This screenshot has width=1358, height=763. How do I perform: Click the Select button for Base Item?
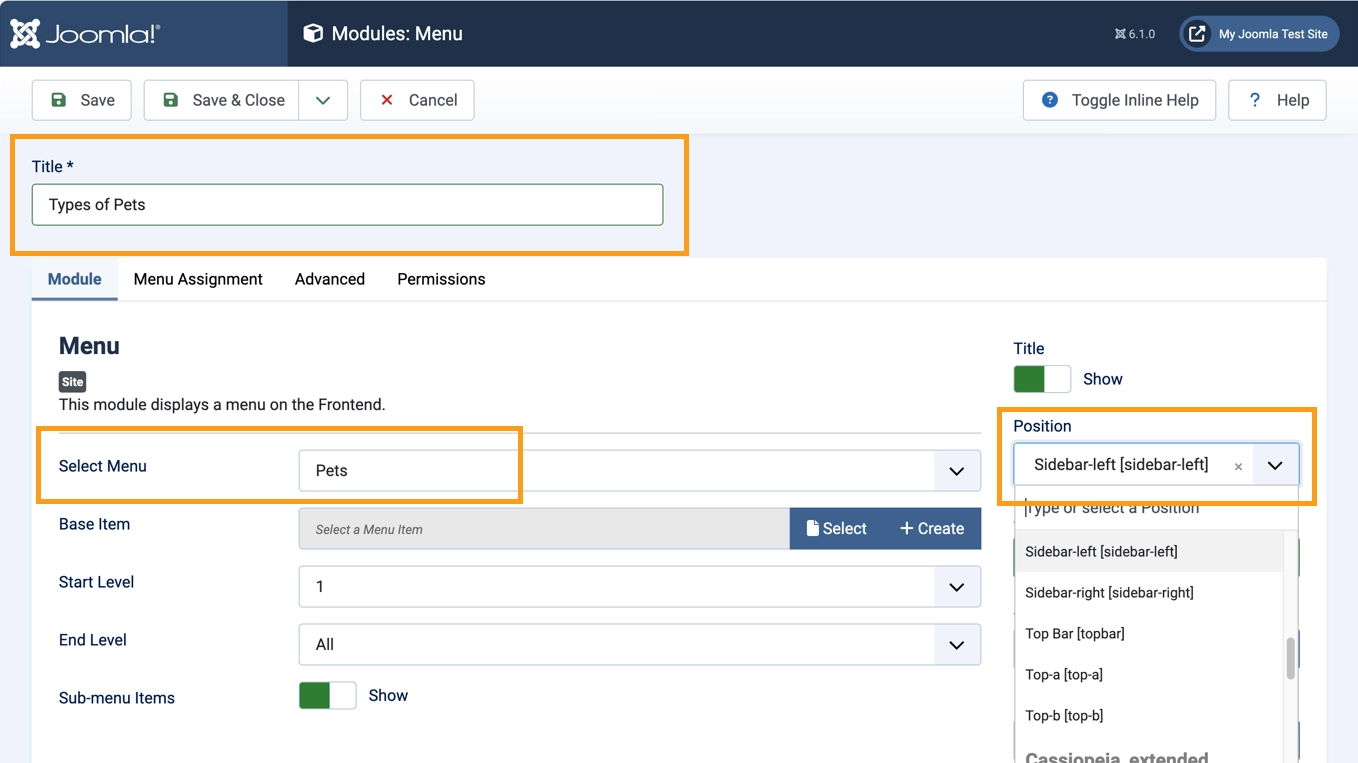coord(837,529)
